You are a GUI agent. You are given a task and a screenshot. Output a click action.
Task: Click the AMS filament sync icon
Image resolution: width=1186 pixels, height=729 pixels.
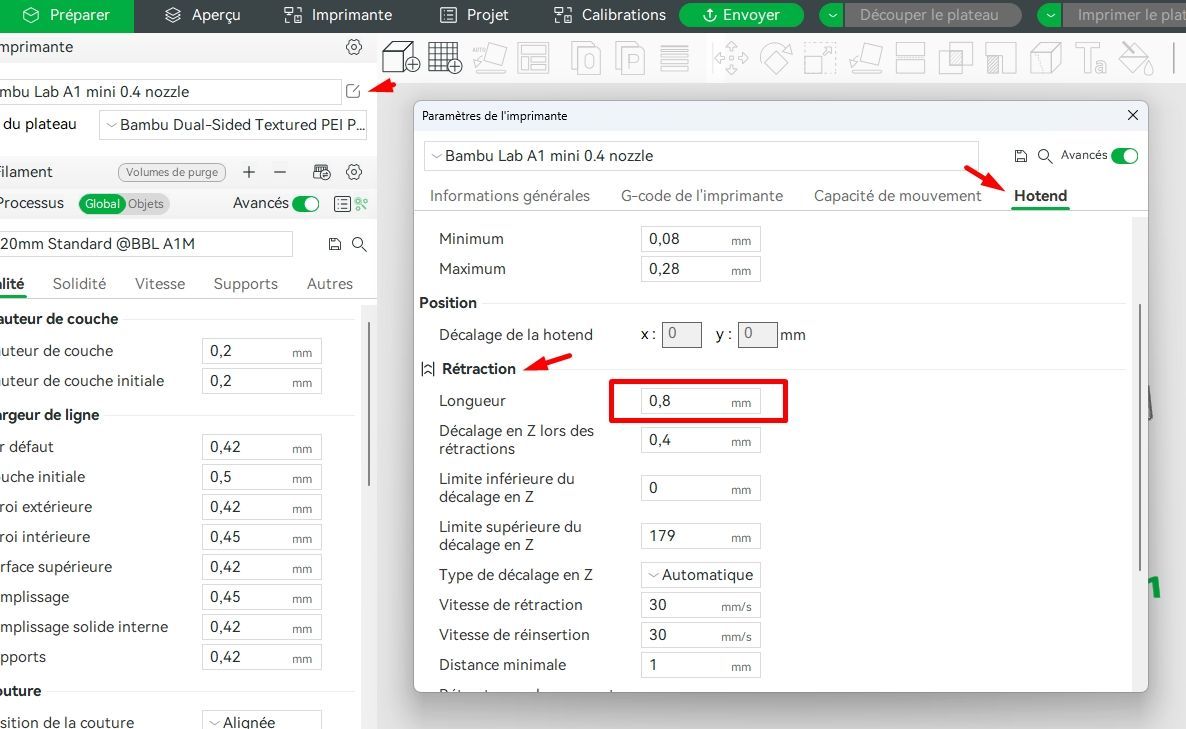[321, 172]
